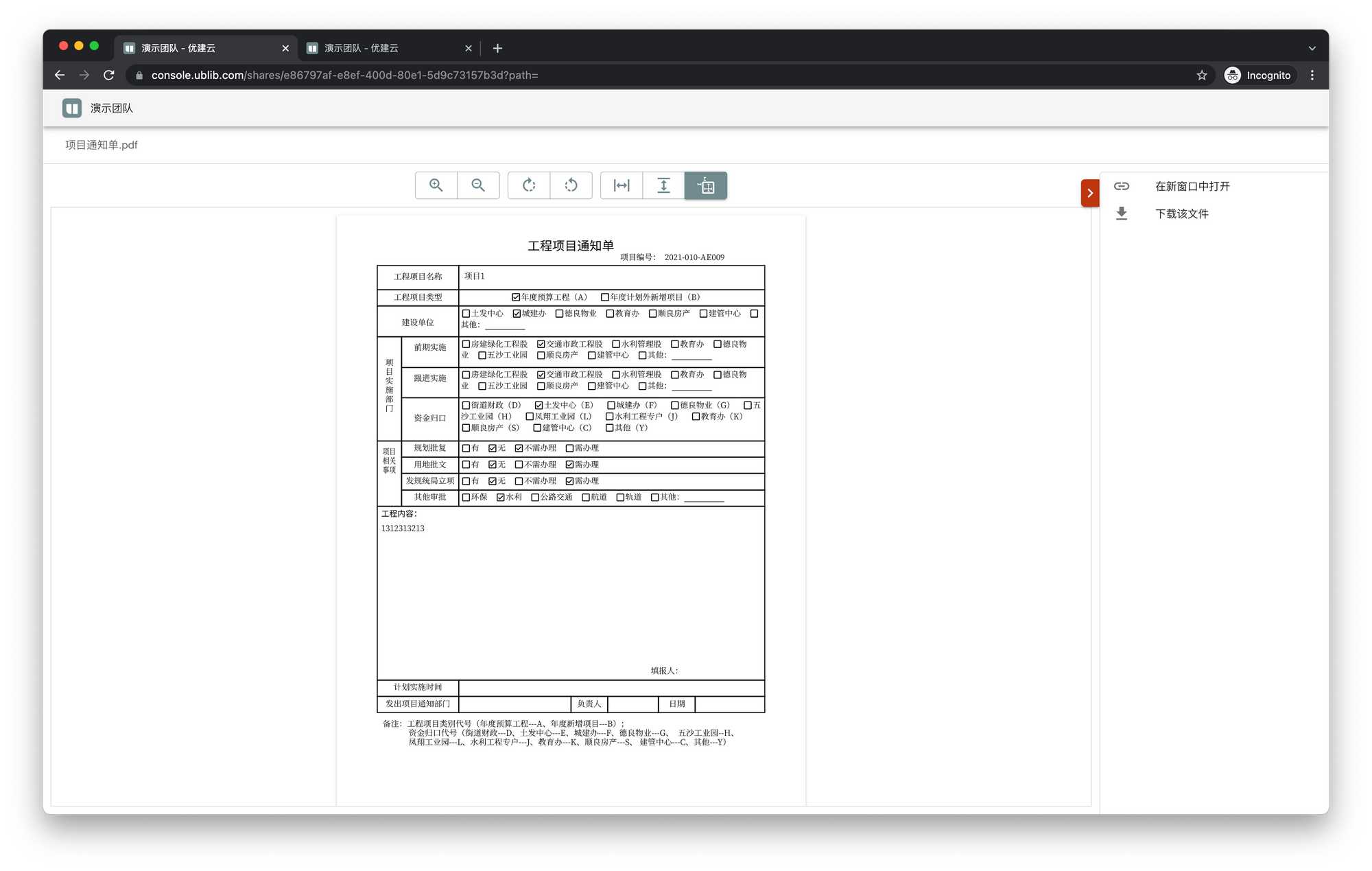The height and width of the screenshot is (871, 1372).
Task: Rotate the PDF clockwise
Action: (x=529, y=185)
